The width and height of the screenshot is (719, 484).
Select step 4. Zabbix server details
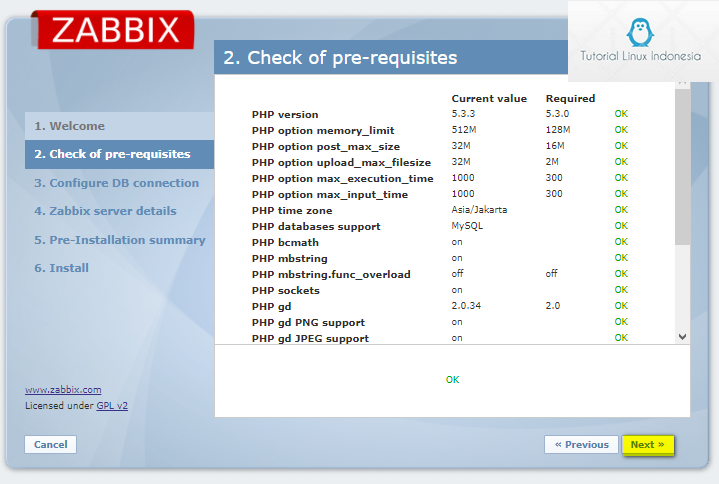(x=105, y=211)
